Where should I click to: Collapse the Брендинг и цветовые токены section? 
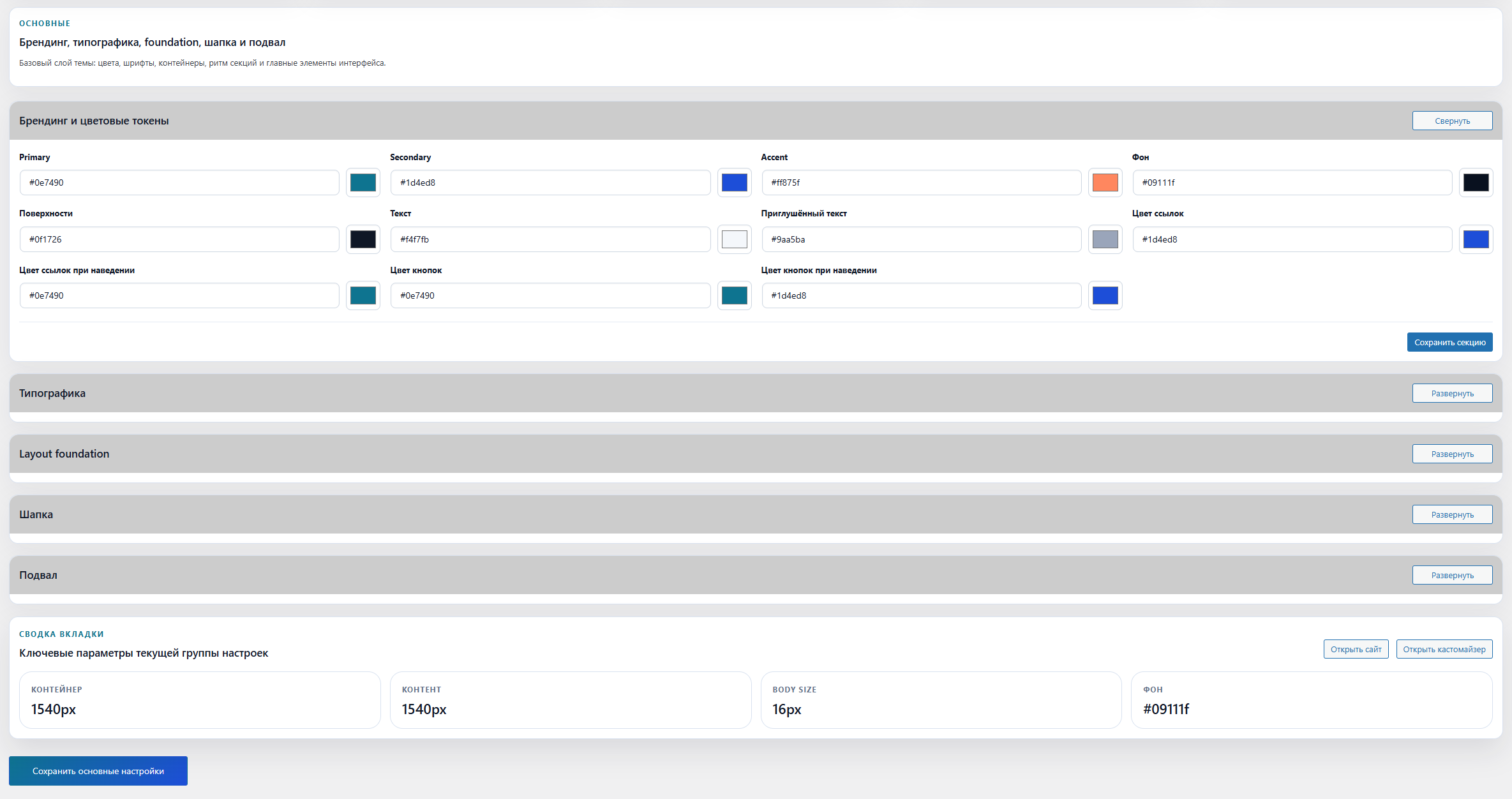click(1452, 121)
